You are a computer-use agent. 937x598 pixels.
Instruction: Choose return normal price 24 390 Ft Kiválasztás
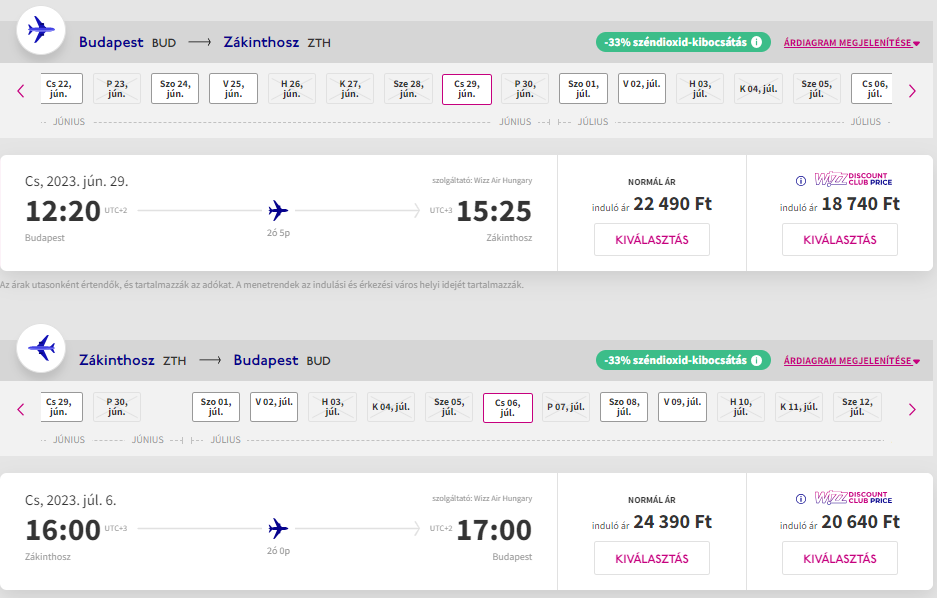[x=651, y=557]
